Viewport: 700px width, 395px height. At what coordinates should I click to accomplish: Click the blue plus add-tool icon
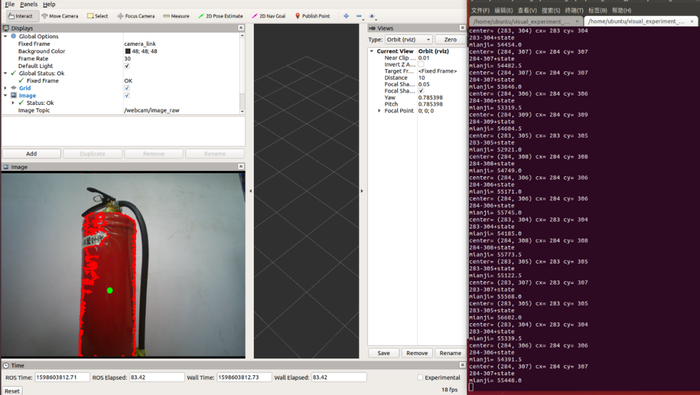346,16
